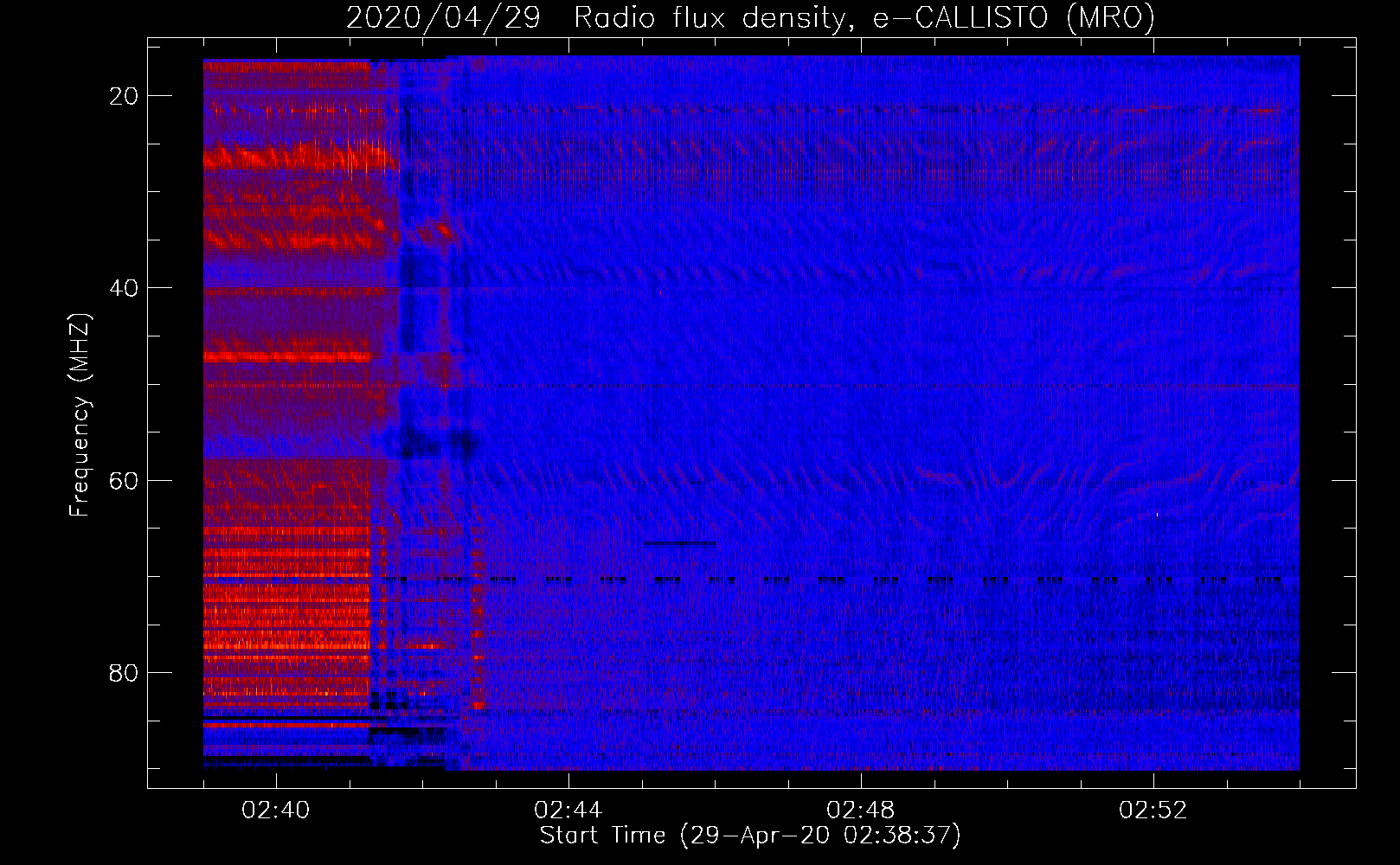Click the short dark horizontal line near 66 MHz
Image resolution: width=1400 pixels, height=865 pixels.
tap(680, 543)
